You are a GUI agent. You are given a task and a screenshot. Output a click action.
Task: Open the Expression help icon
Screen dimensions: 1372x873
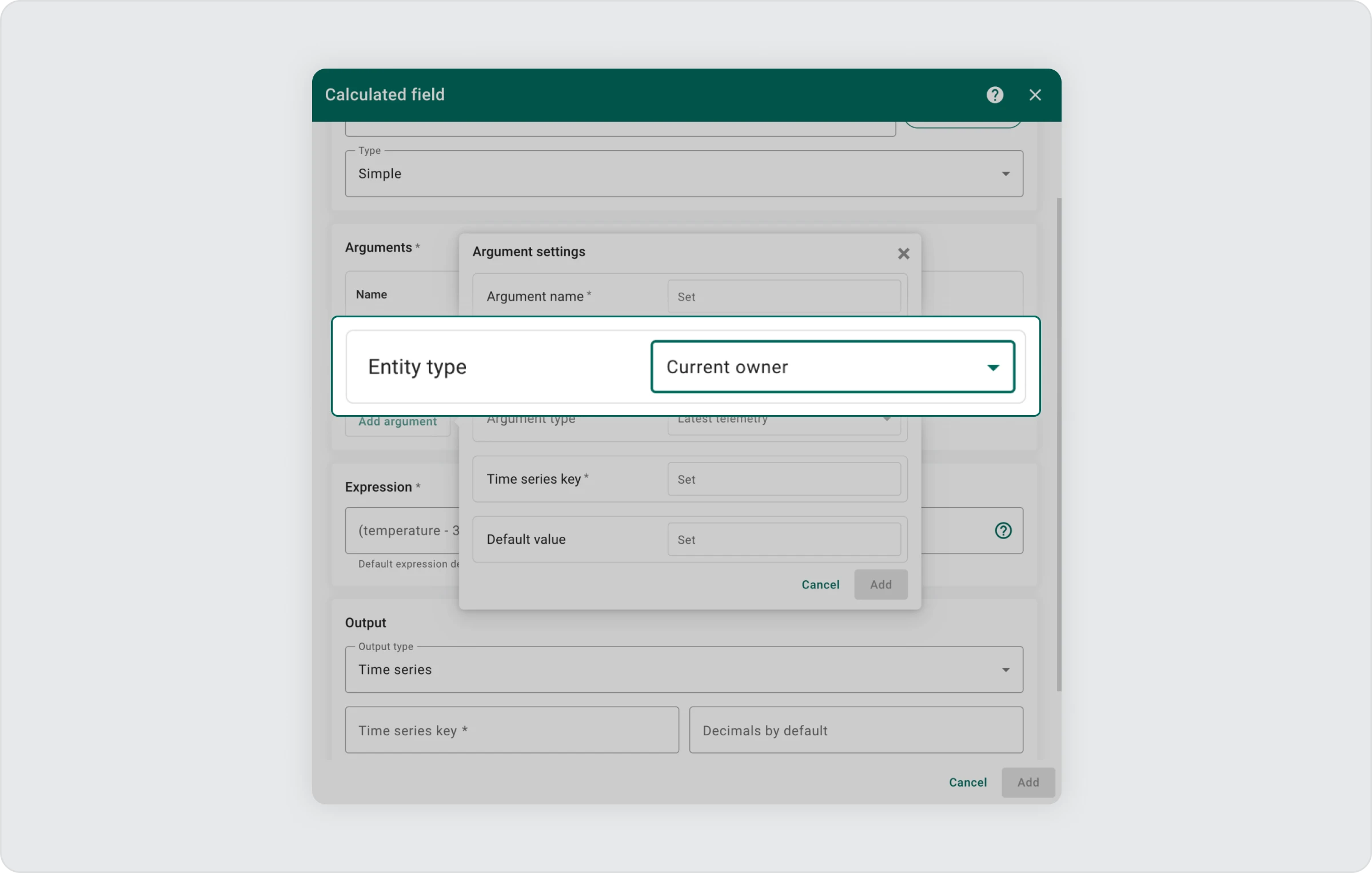click(x=1003, y=531)
